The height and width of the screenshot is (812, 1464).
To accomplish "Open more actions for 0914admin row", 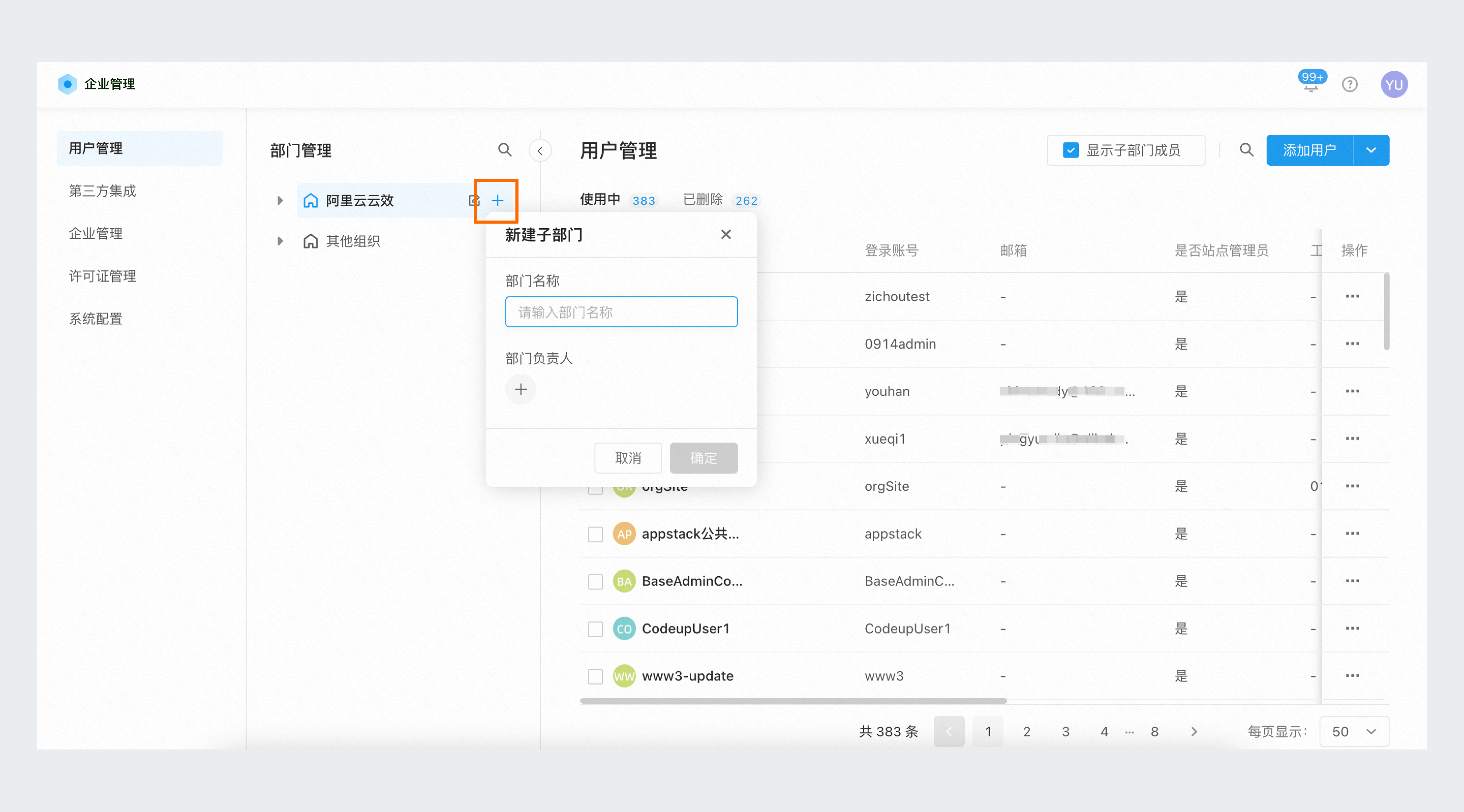I will [x=1353, y=344].
